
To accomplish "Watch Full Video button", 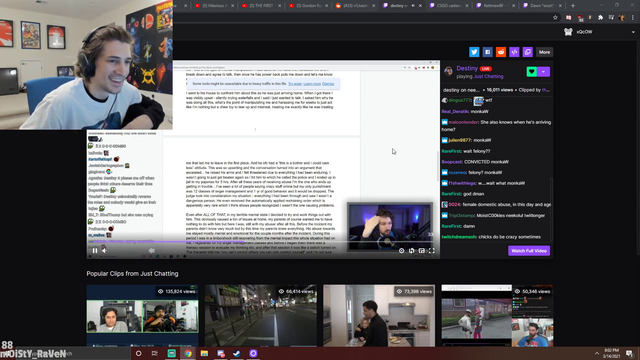I will point(529,251).
